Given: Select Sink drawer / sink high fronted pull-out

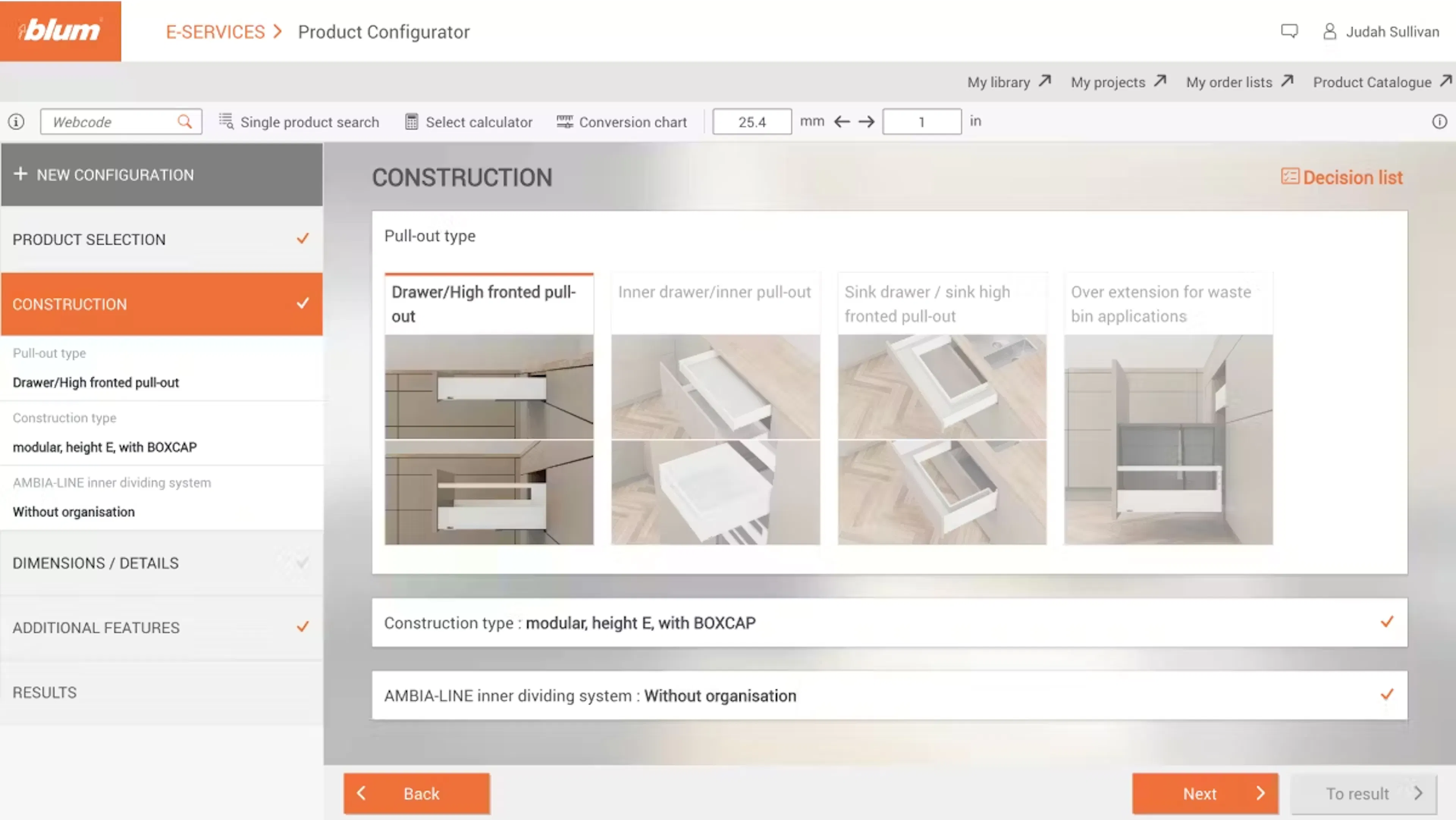Looking at the screenshot, I should [941, 408].
